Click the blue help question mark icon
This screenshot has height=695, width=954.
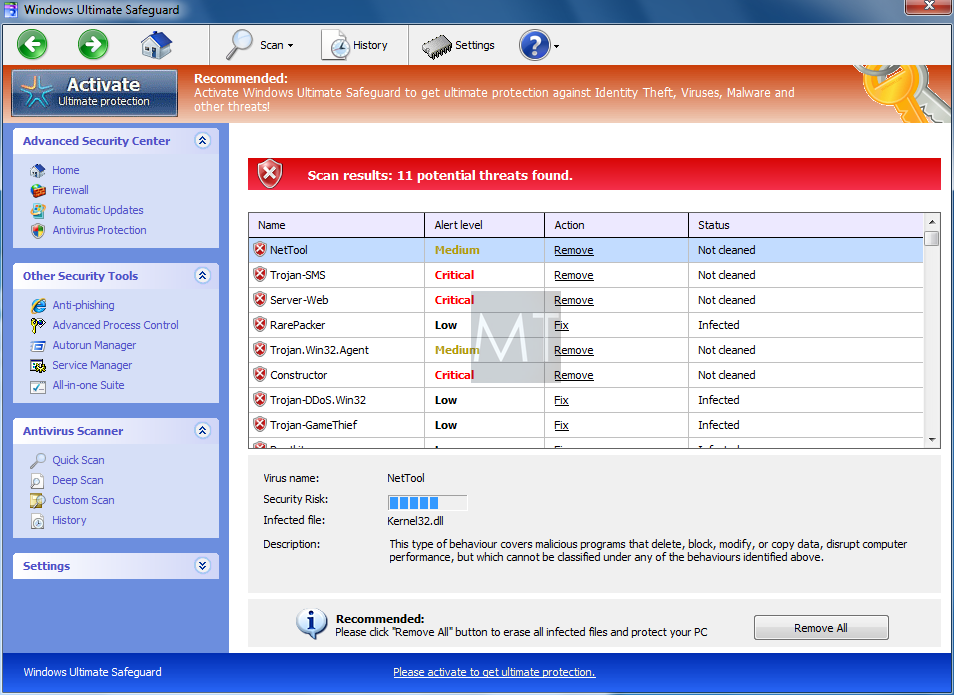[535, 45]
